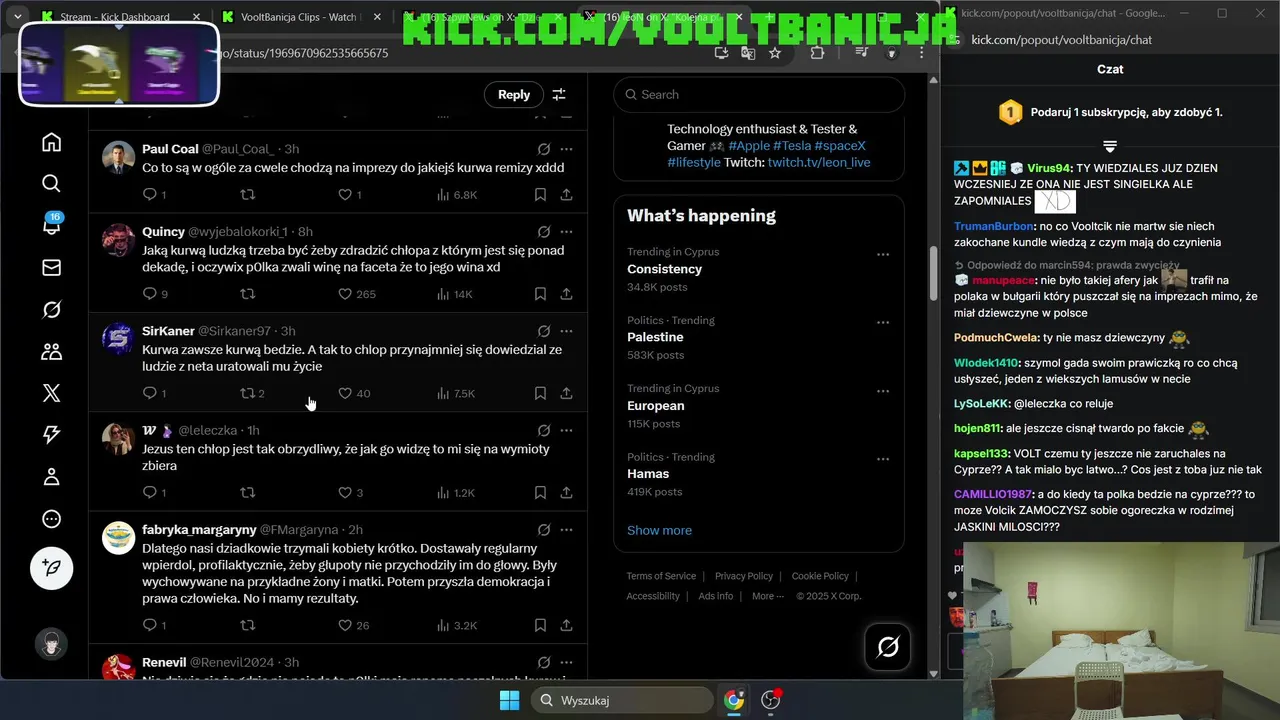Click popout chat address bar URL
Screen dimensions: 1280x720
click(1062, 40)
